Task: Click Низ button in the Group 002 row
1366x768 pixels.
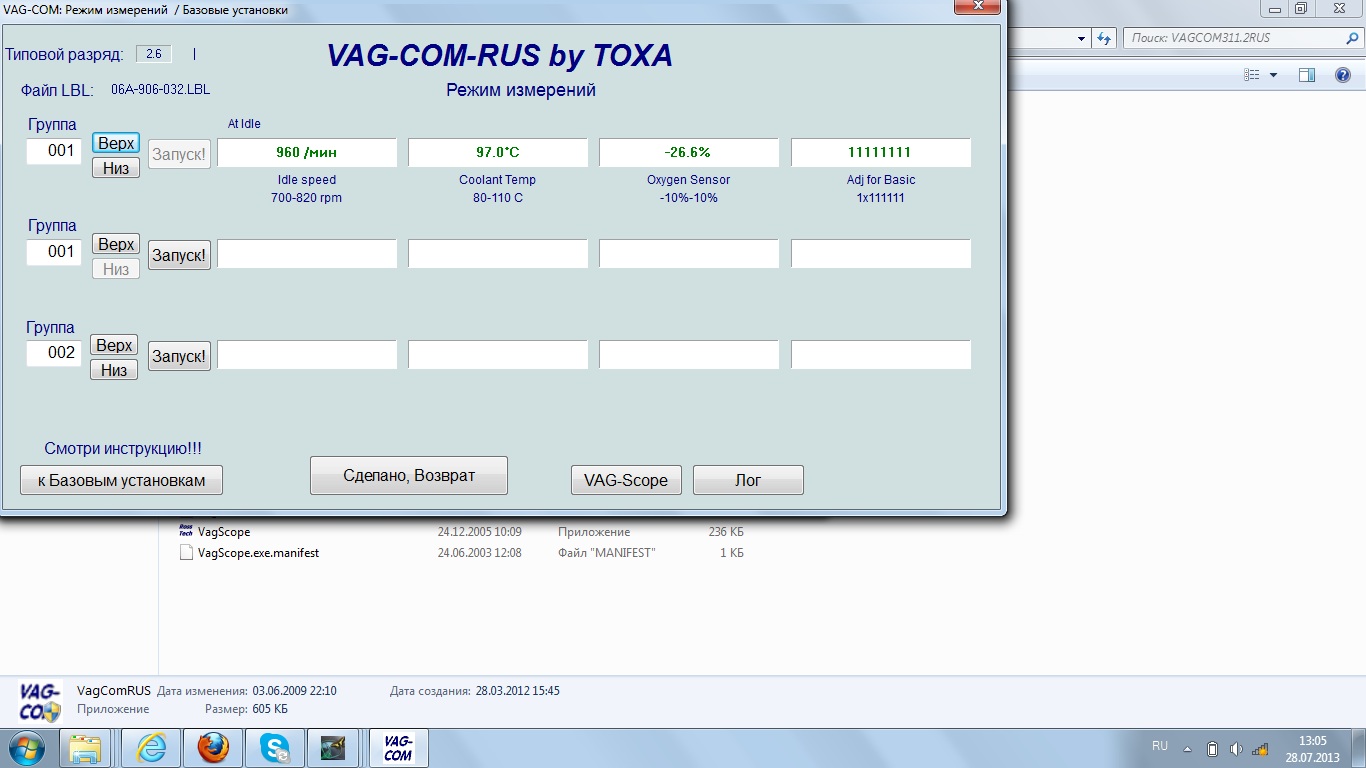Action: click(x=114, y=370)
